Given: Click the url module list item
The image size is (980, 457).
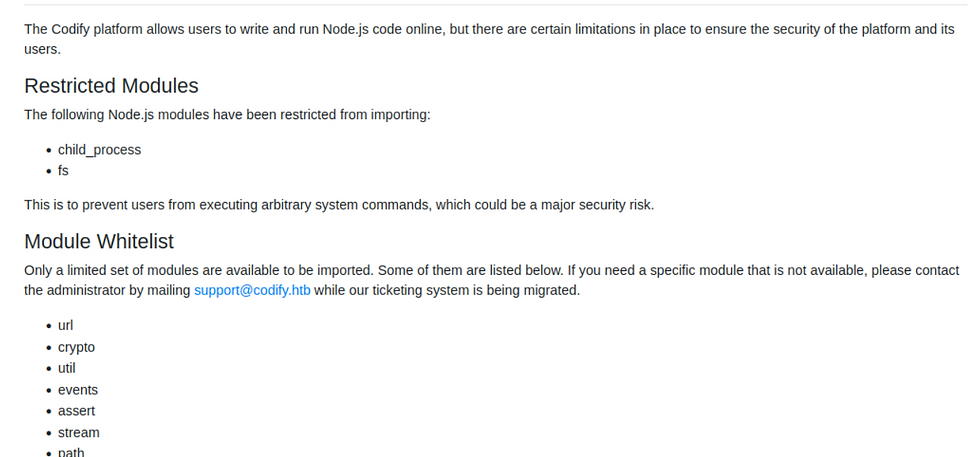Looking at the screenshot, I should click(65, 325).
